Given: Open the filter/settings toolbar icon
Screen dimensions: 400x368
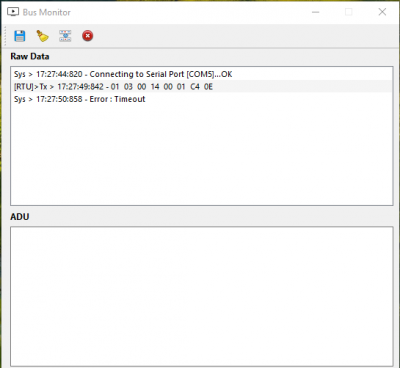Looking at the screenshot, I should pyautogui.click(x=65, y=36).
